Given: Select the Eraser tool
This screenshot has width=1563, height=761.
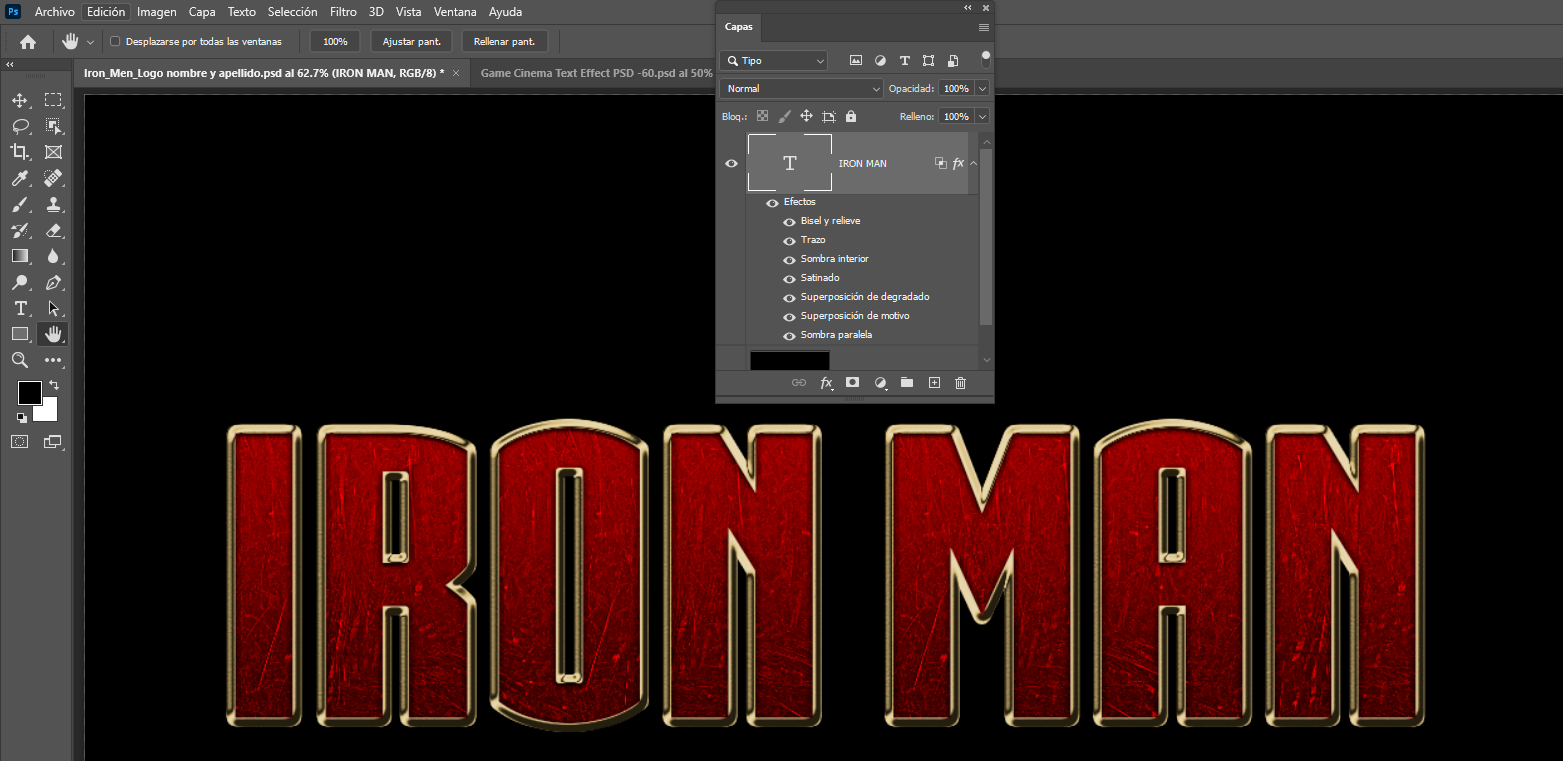Looking at the screenshot, I should tap(53, 230).
